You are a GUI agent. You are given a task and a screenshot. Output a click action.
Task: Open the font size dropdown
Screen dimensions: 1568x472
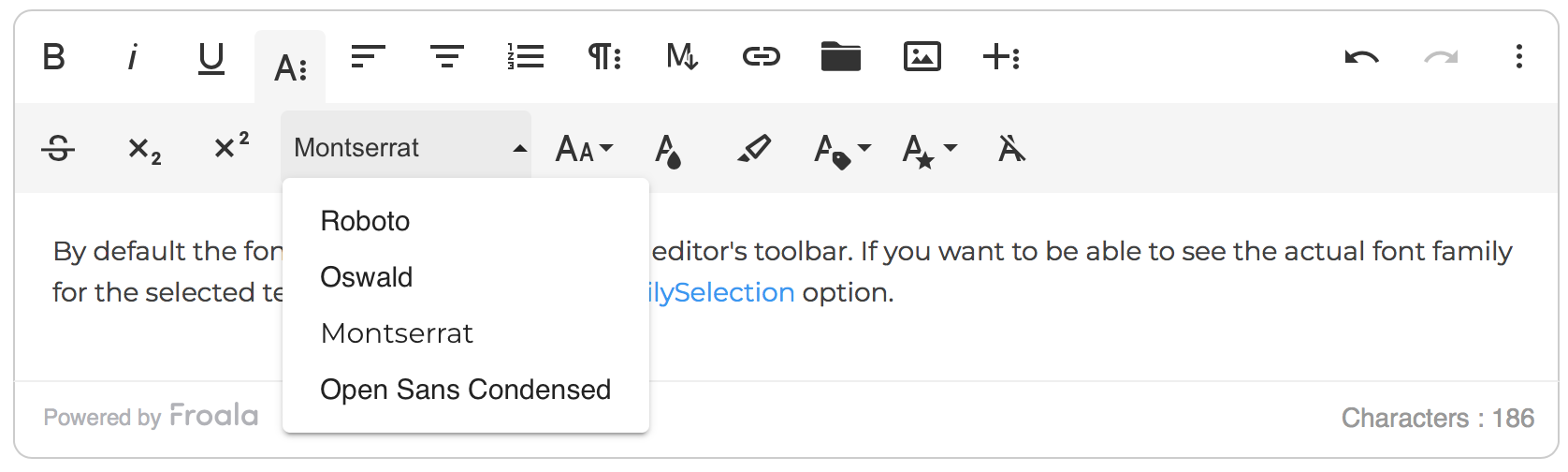(x=585, y=148)
